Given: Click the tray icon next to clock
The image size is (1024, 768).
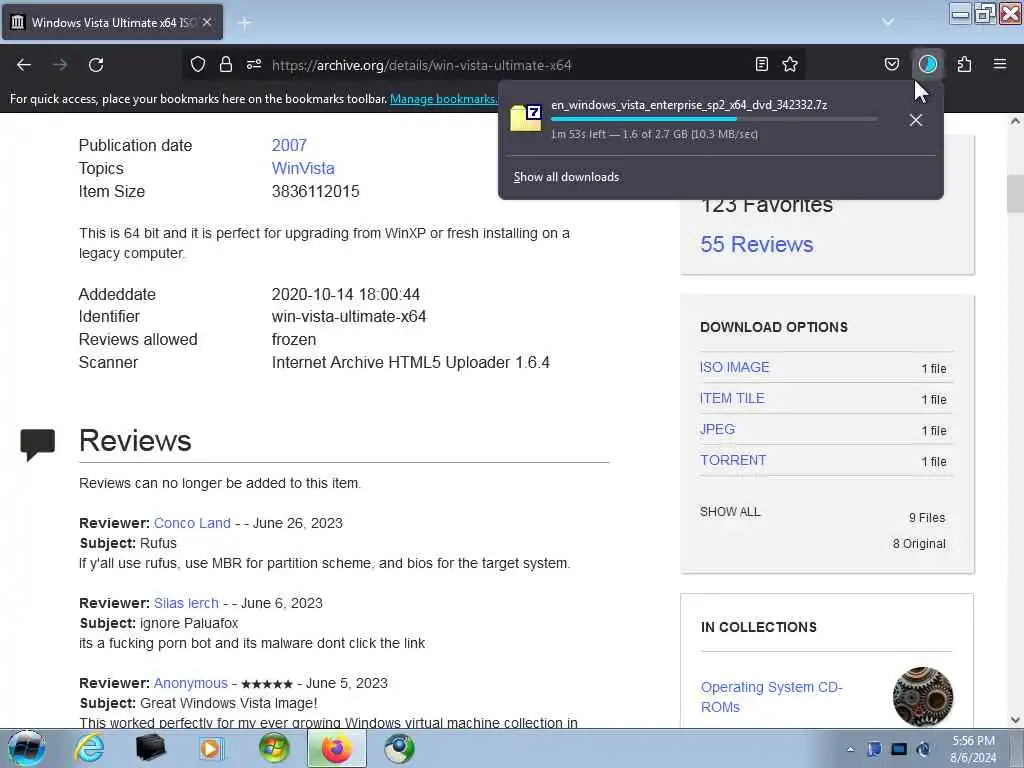Looking at the screenshot, I should click(923, 749).
